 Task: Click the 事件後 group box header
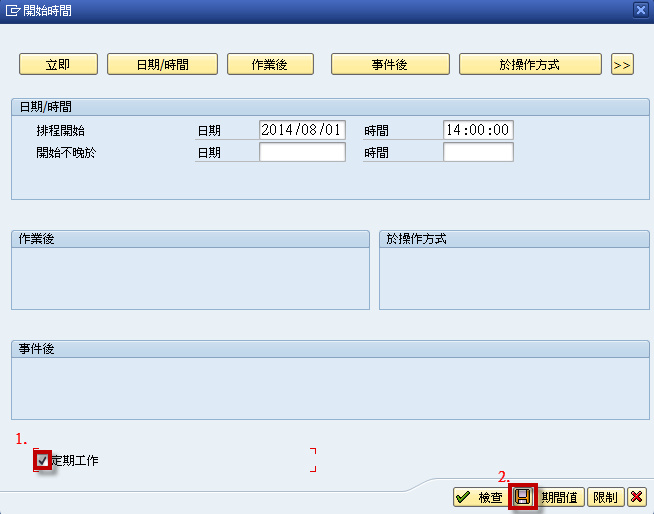coord(330,349)
